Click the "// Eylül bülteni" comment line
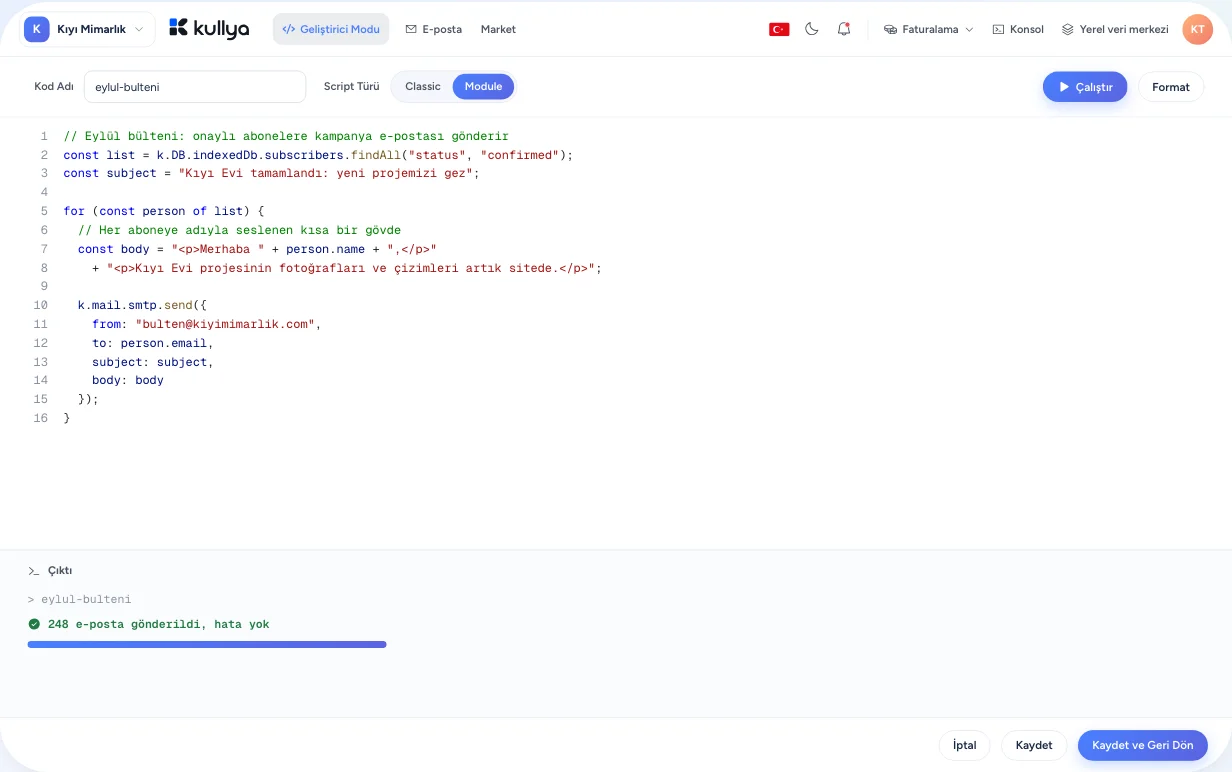1232x772 pixels. tap(286, 136)
